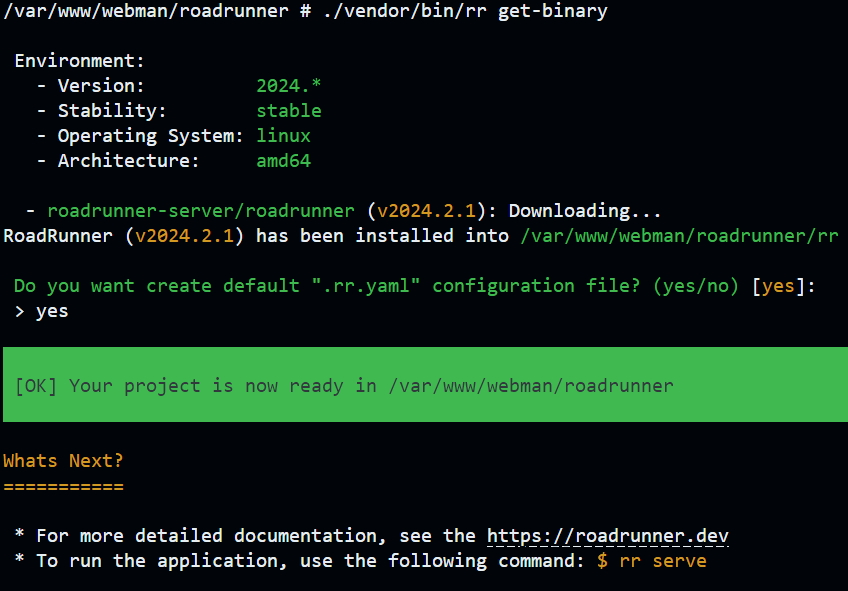
Task: Click the '.rr.yaml' configuration question line
Action: click(x=414, y=285)
